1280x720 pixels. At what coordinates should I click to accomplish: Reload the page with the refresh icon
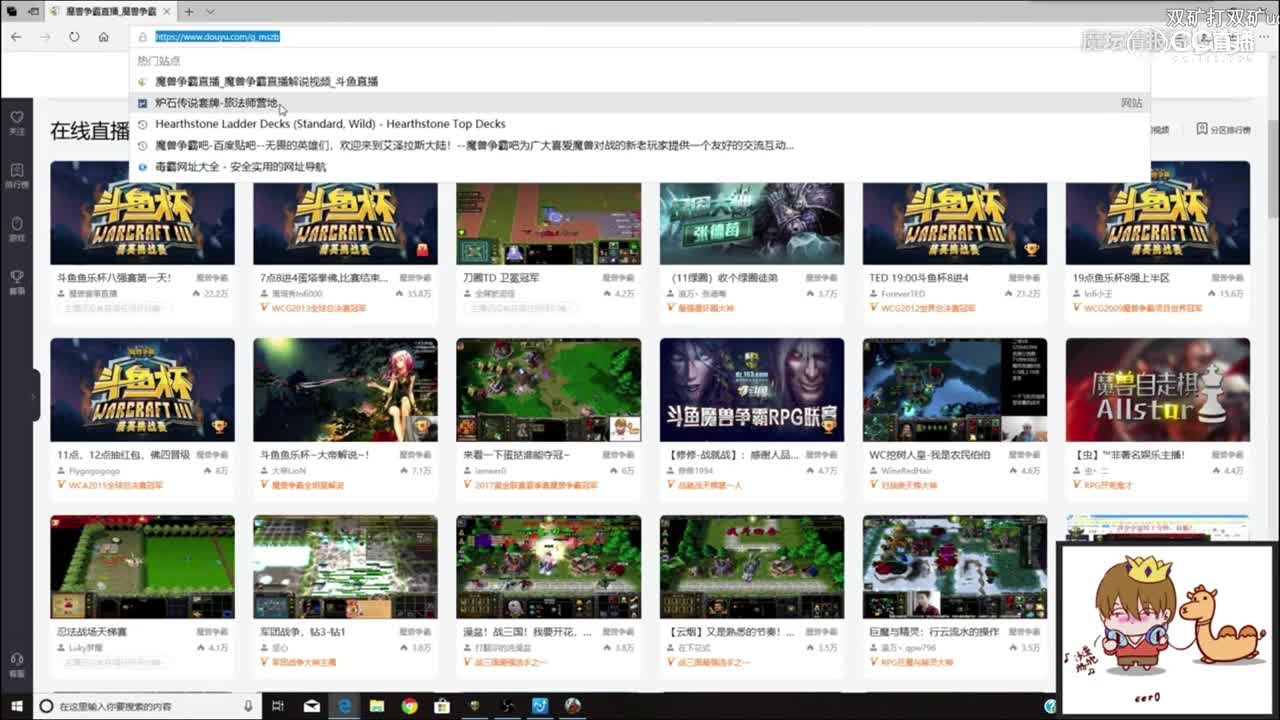(x=74, y=37)
